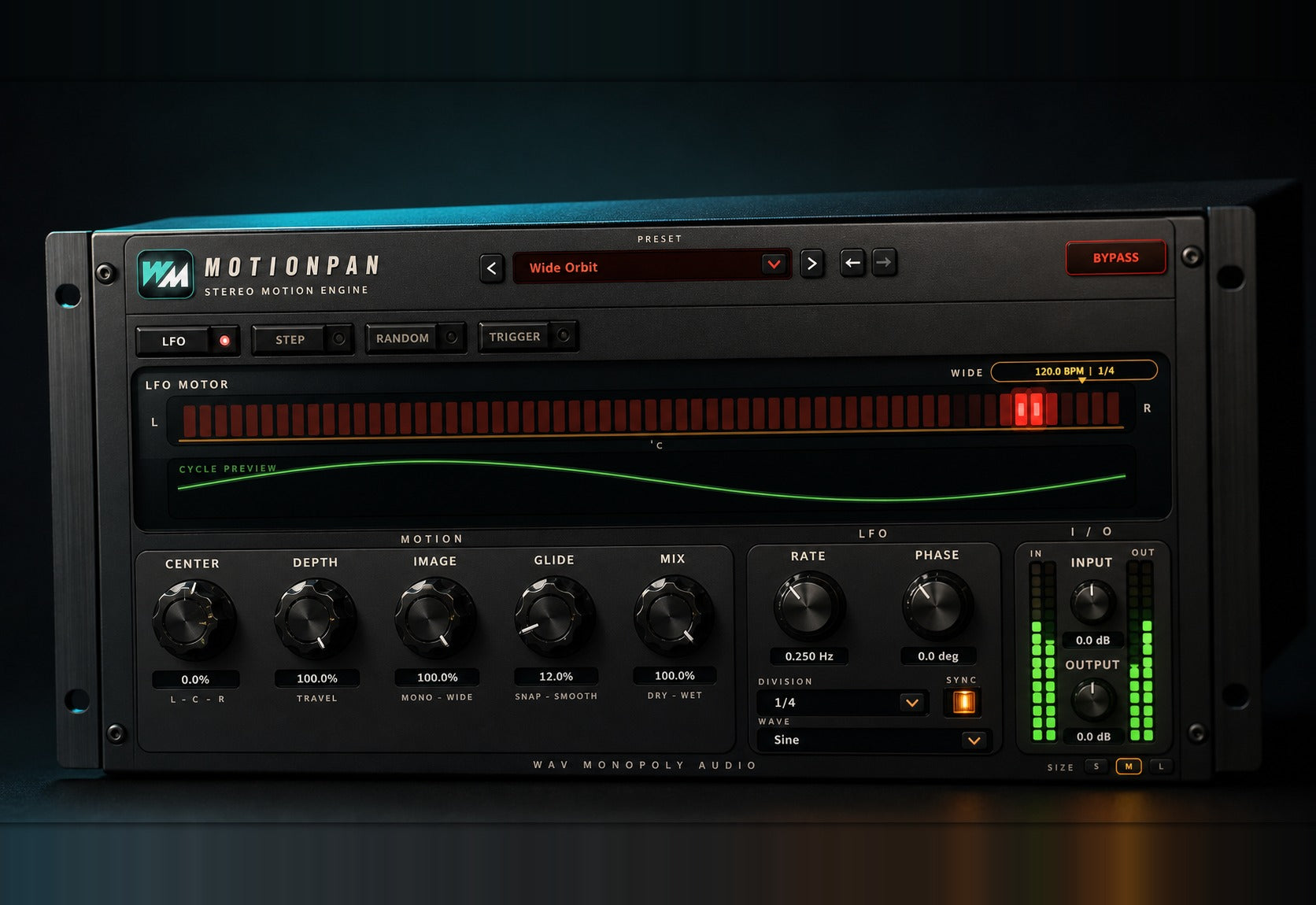Click the RATE knob
Image resolution: width=1316 pixels, height=905 pixels.
coord(808,604)
